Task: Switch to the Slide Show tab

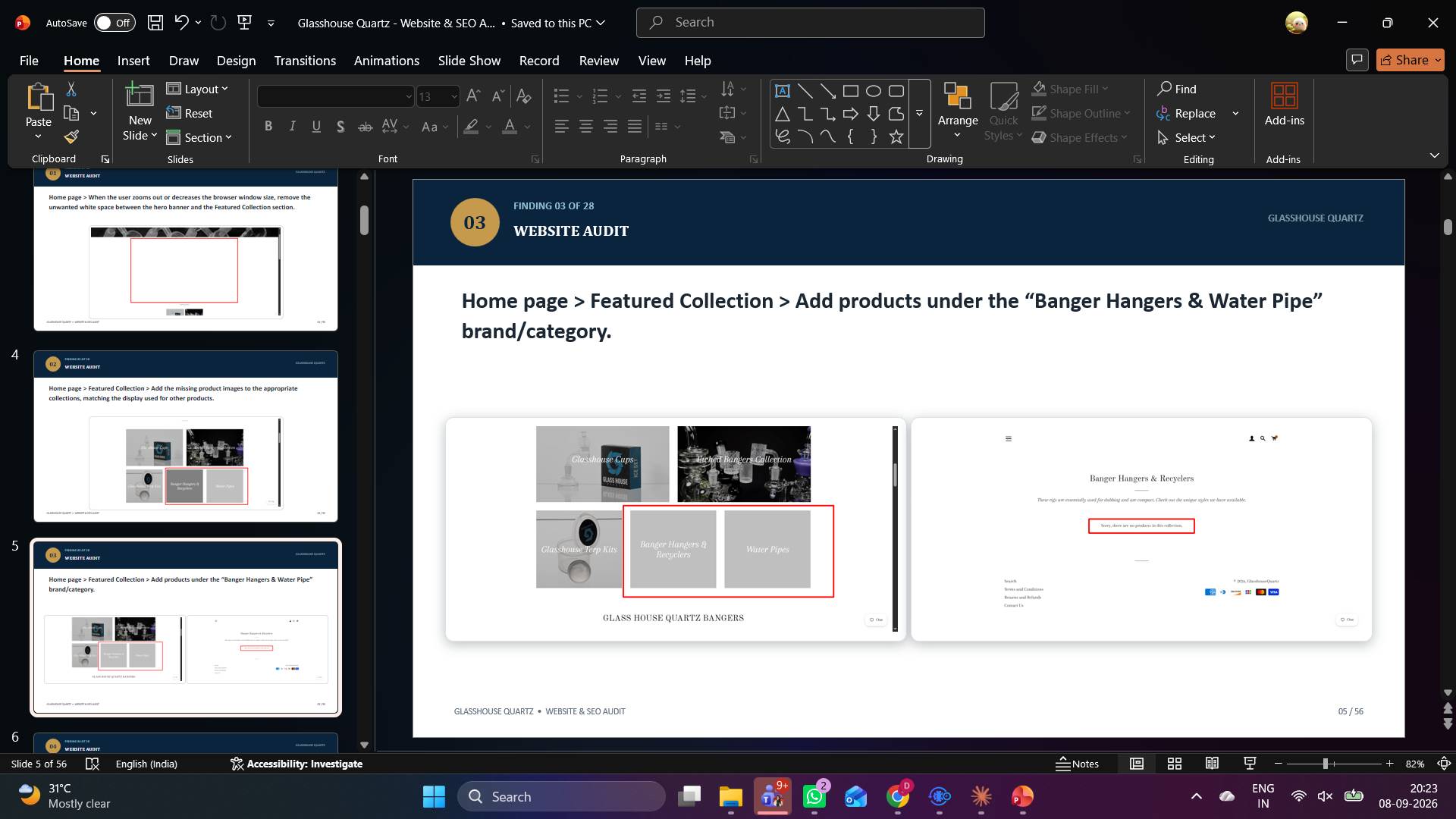Action: pyautogui.click(x=469, y=61)
